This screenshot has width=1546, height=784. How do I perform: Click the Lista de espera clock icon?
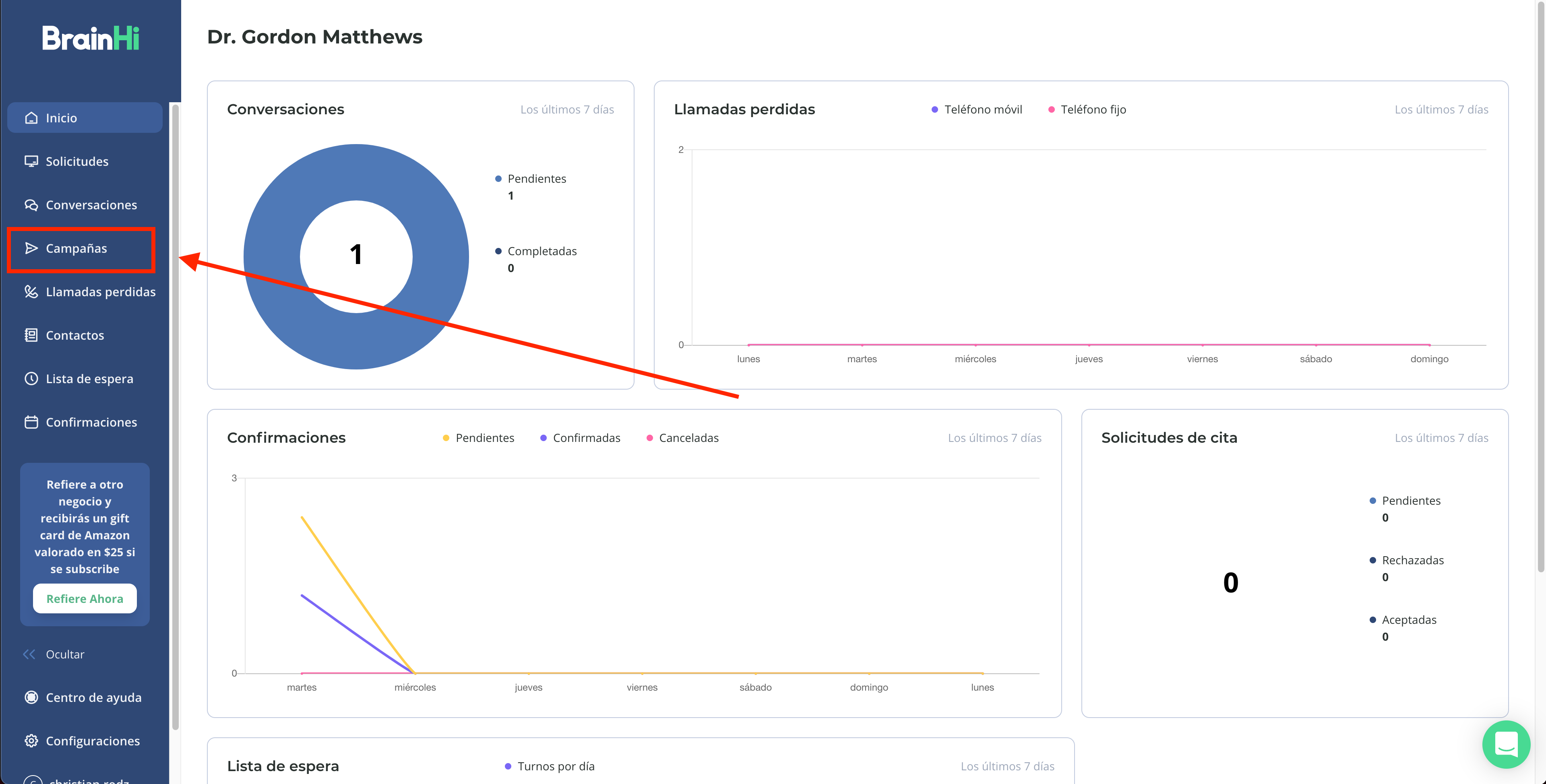31,378
